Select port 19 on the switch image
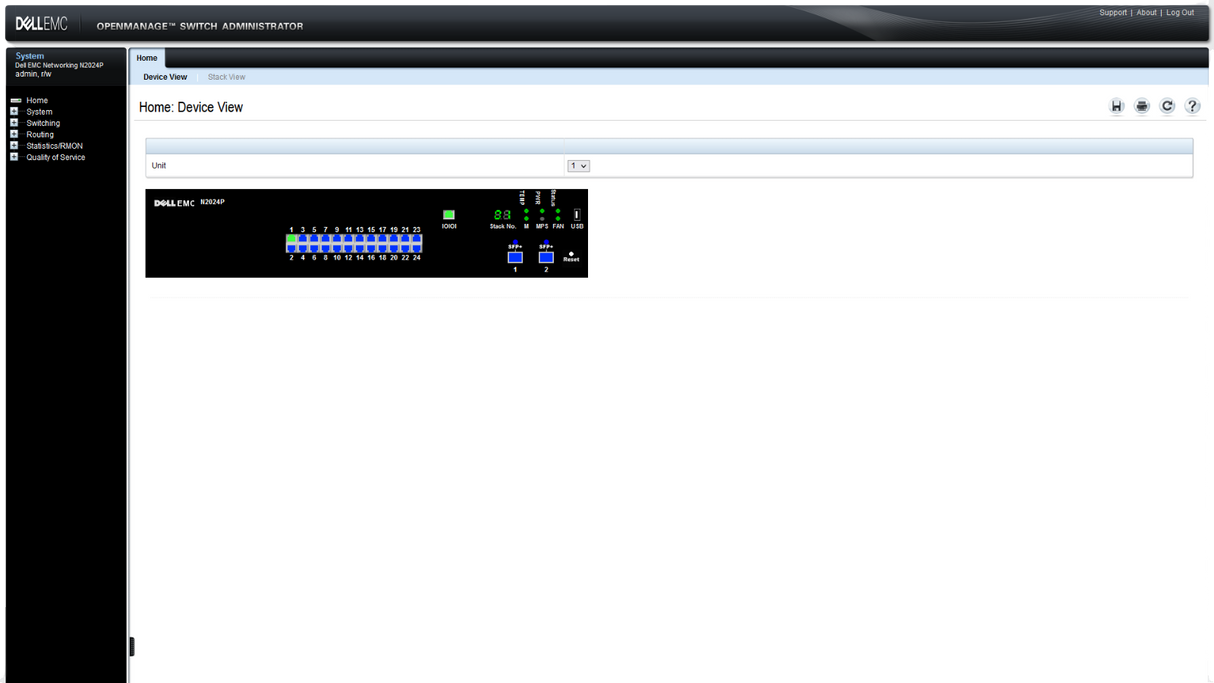Image resolution: width=1214 pixels, height=683 pixels. pos(394,238)
